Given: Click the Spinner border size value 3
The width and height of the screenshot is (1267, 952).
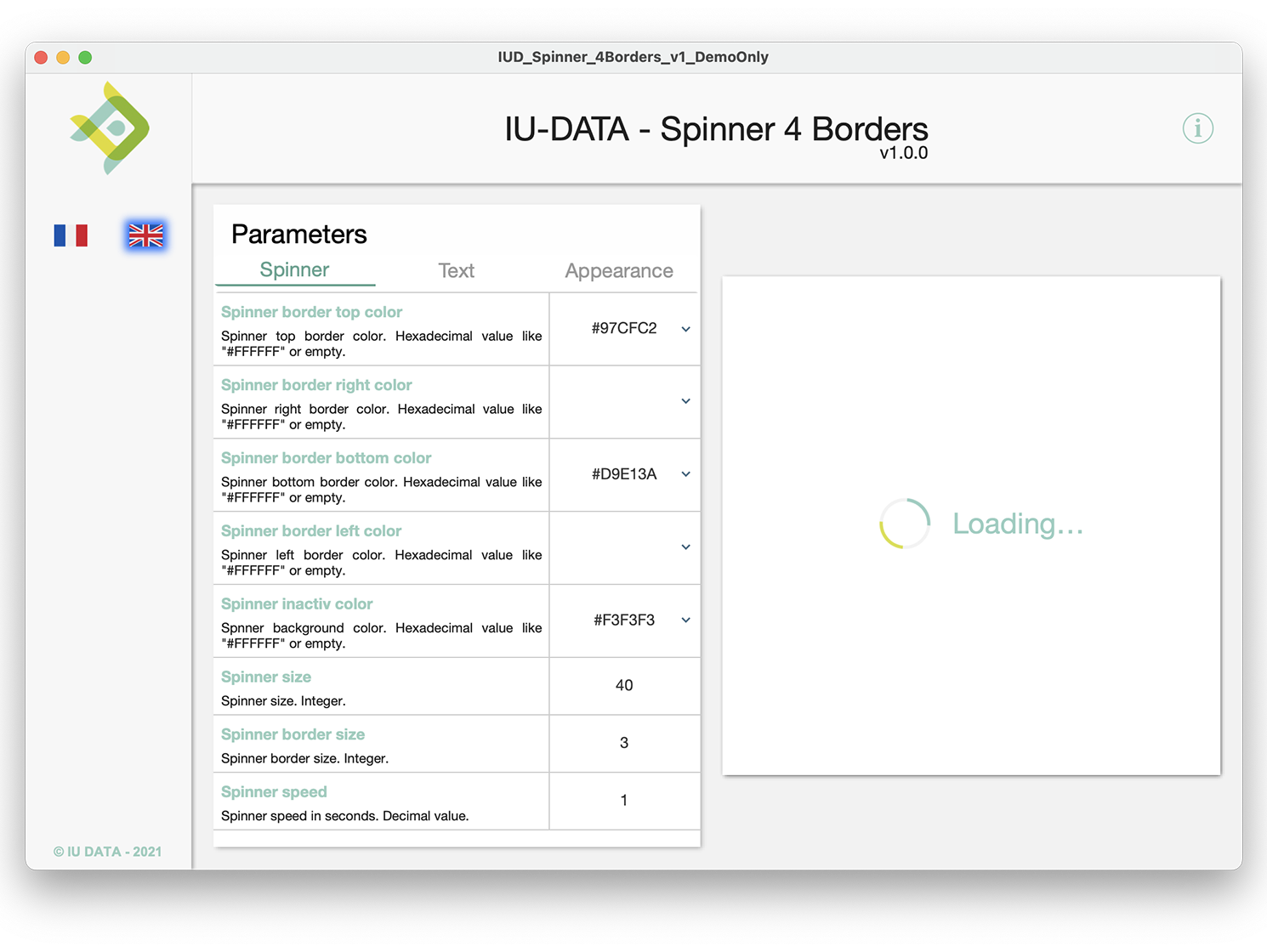Looking at the screenshot, I should pyautogui.click(x=624, y=743).
